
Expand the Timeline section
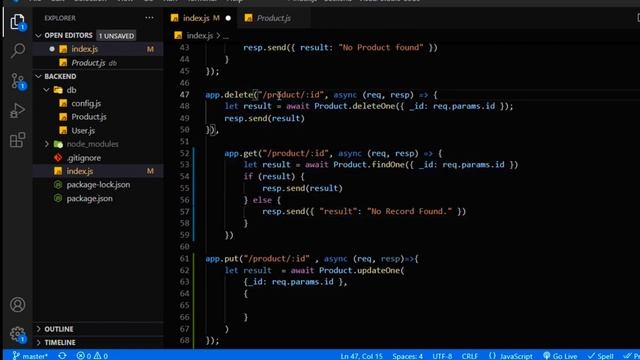click(98, 342)
